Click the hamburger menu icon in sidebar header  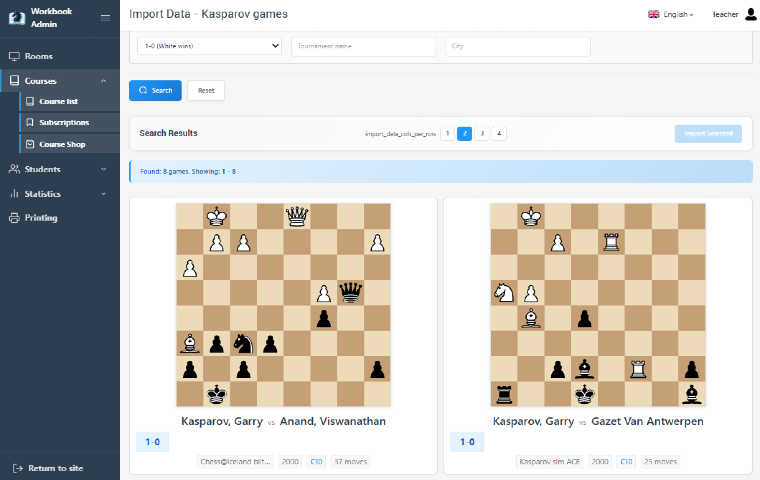[105, 17]
